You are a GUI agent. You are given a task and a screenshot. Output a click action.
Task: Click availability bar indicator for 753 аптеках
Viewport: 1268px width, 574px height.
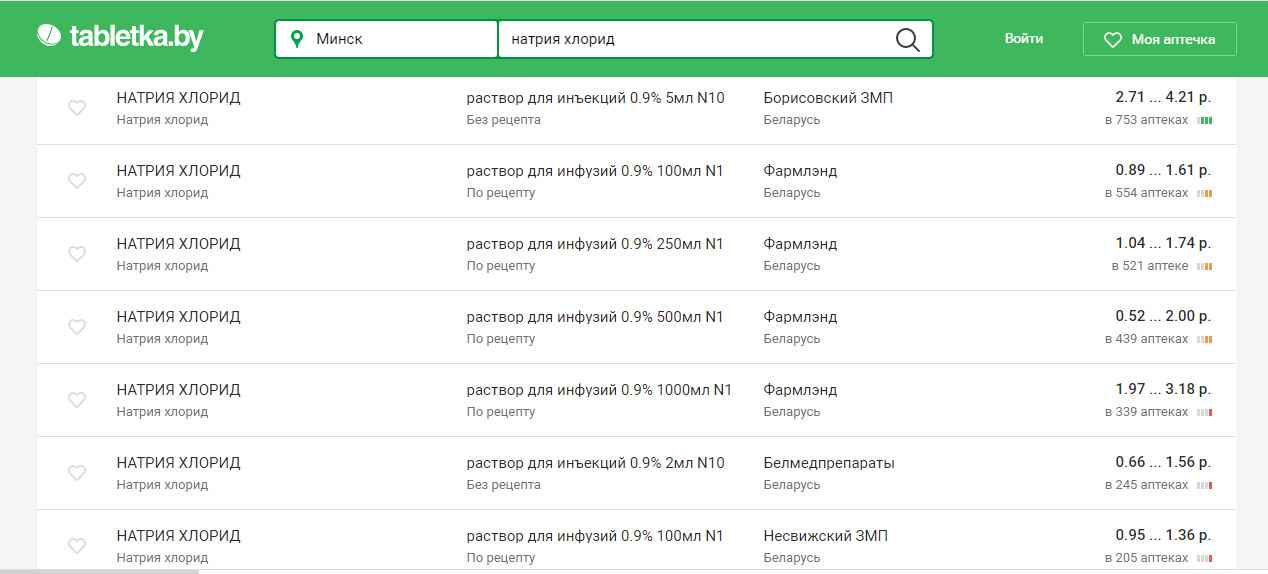(1205, 120)
